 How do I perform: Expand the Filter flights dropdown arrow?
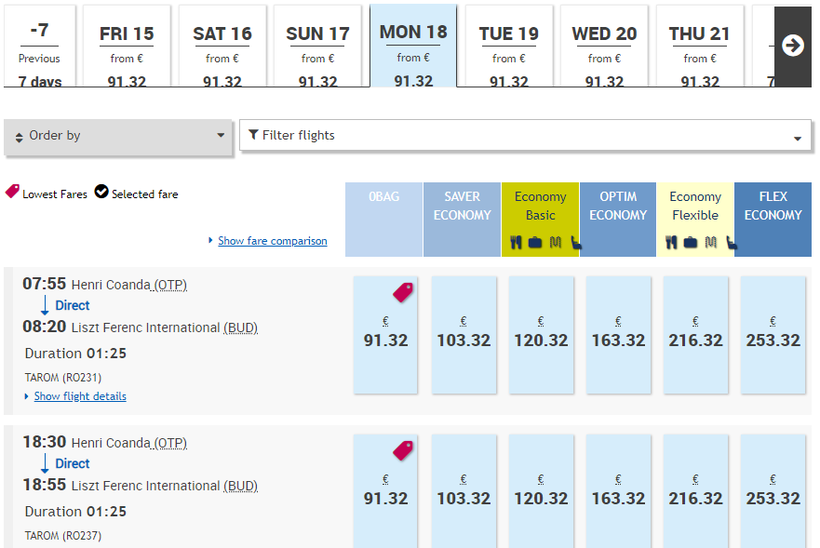coord(797,138)
